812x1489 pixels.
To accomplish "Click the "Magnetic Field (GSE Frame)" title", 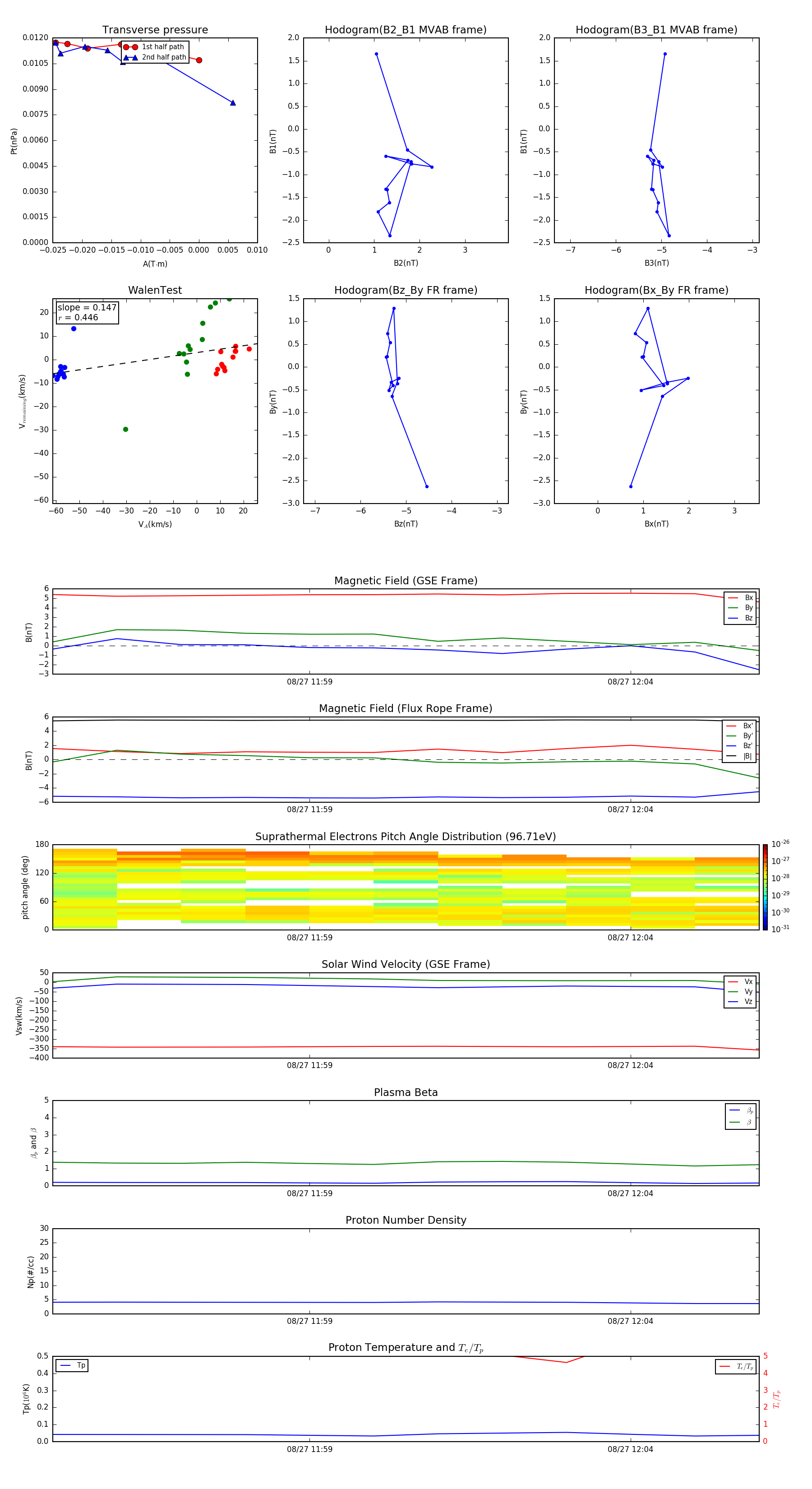I will point(406,581).
